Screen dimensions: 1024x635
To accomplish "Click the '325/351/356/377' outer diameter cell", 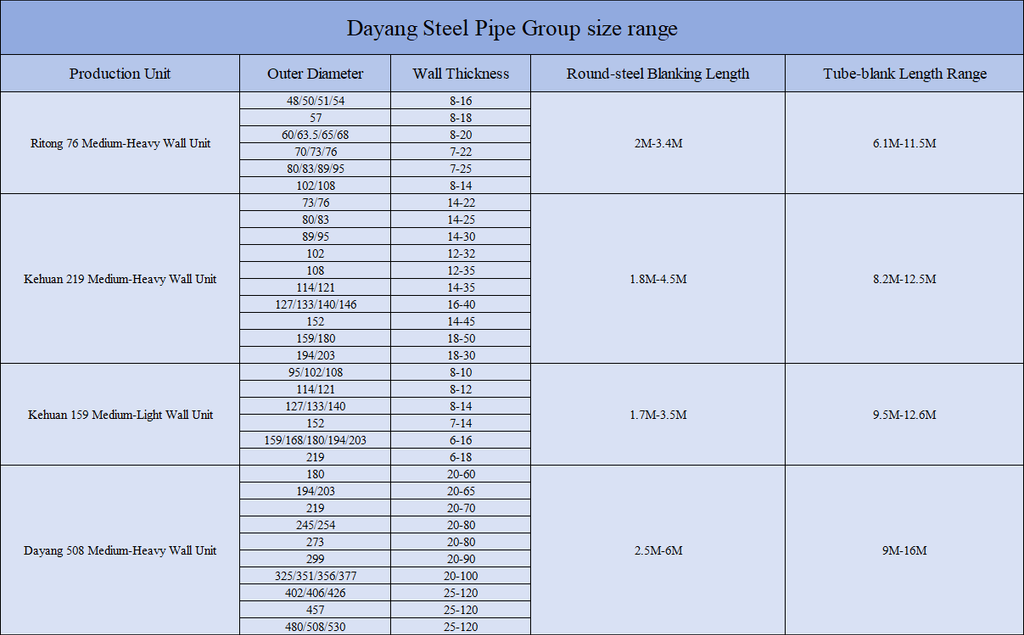I will (x=315, y=576).
